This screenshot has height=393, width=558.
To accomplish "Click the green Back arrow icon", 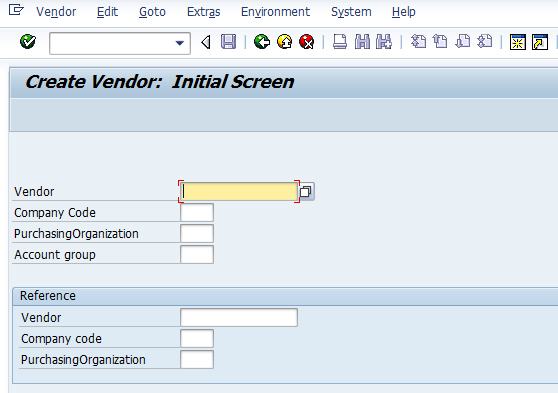I will click(x=262, y=42).
